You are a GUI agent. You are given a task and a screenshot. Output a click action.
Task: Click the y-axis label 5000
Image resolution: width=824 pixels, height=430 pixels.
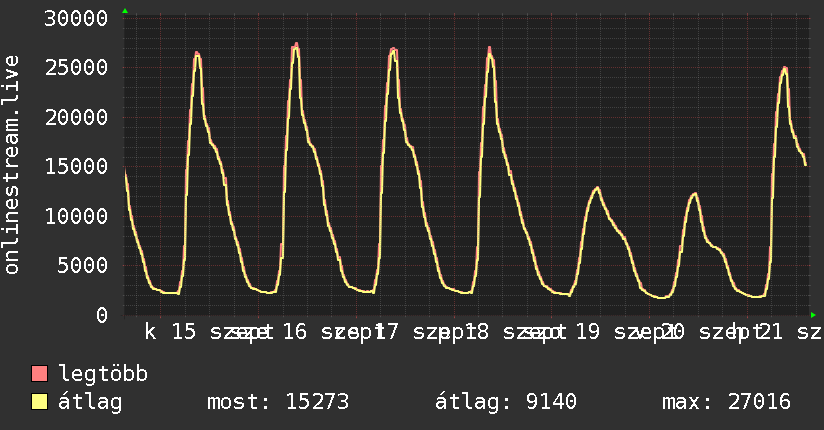click(x=83, y=265)
